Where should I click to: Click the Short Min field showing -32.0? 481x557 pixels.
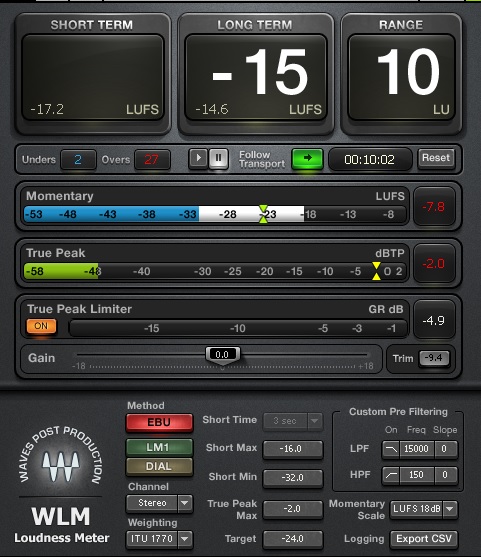point(293,477)
